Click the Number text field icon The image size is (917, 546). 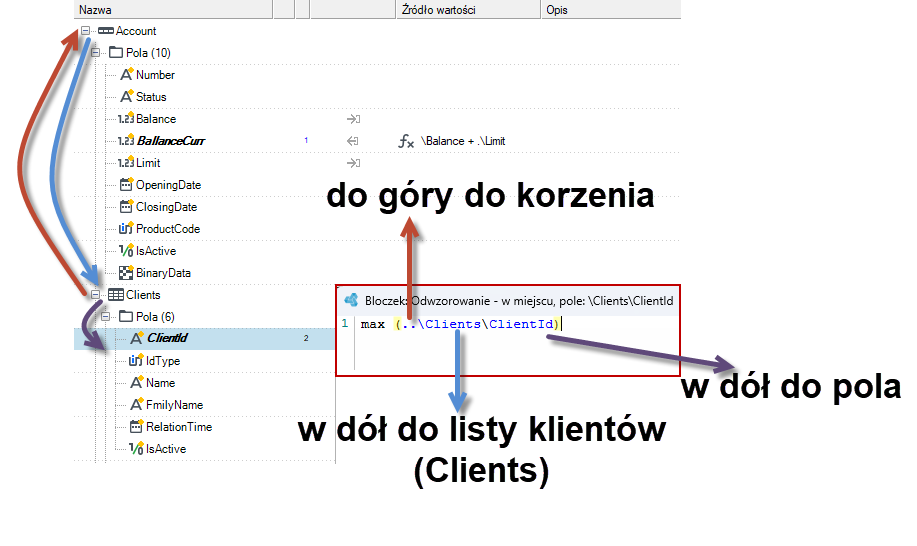(x=126, y=74)
